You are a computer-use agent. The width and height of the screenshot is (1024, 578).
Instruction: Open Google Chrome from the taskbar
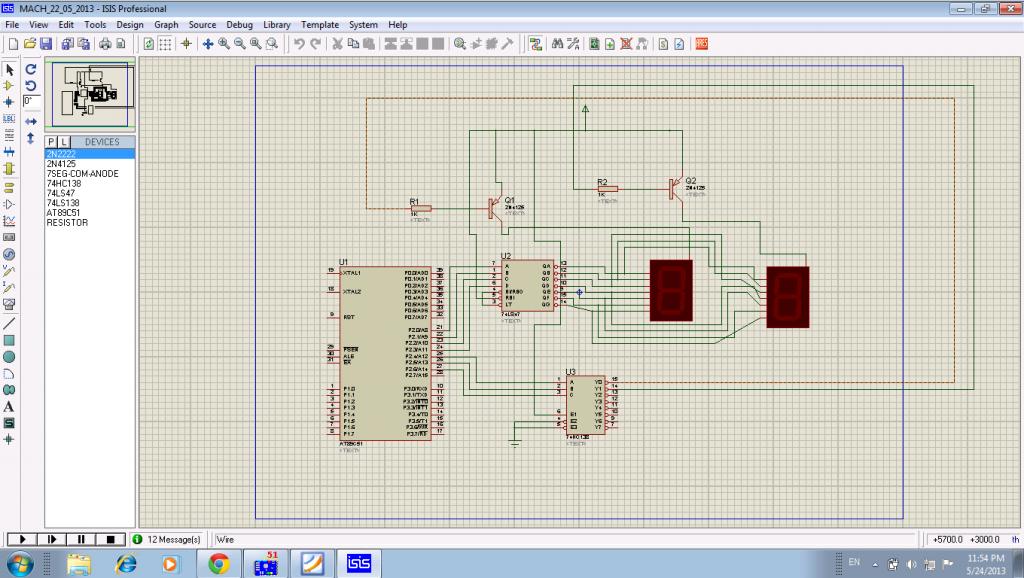click(219, 564)
